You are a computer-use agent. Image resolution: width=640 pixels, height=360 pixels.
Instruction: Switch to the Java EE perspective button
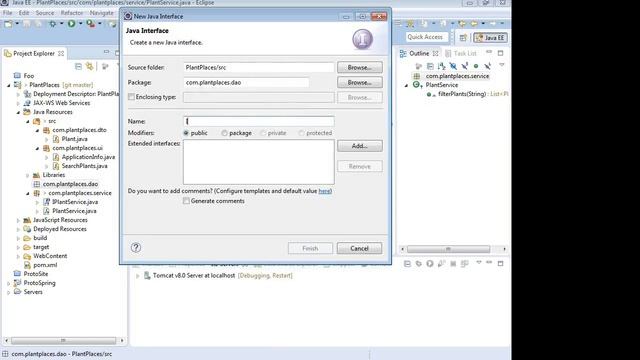[490, 38]
